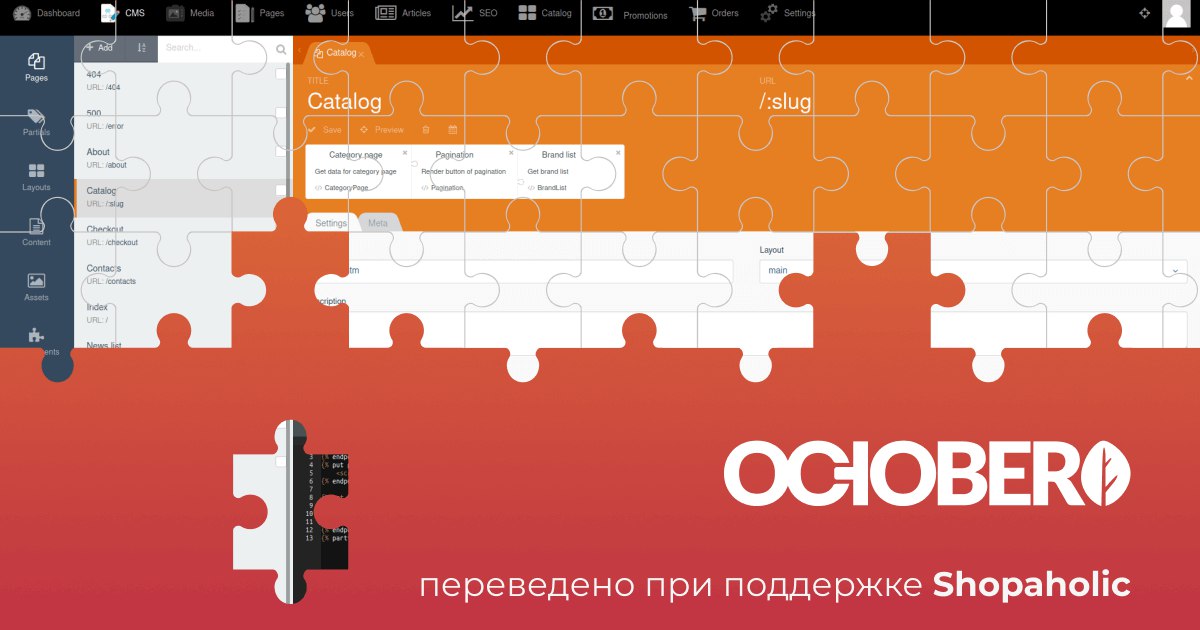Open the user account avatar
This screenshot has width=1200, height=630.
1176,13
